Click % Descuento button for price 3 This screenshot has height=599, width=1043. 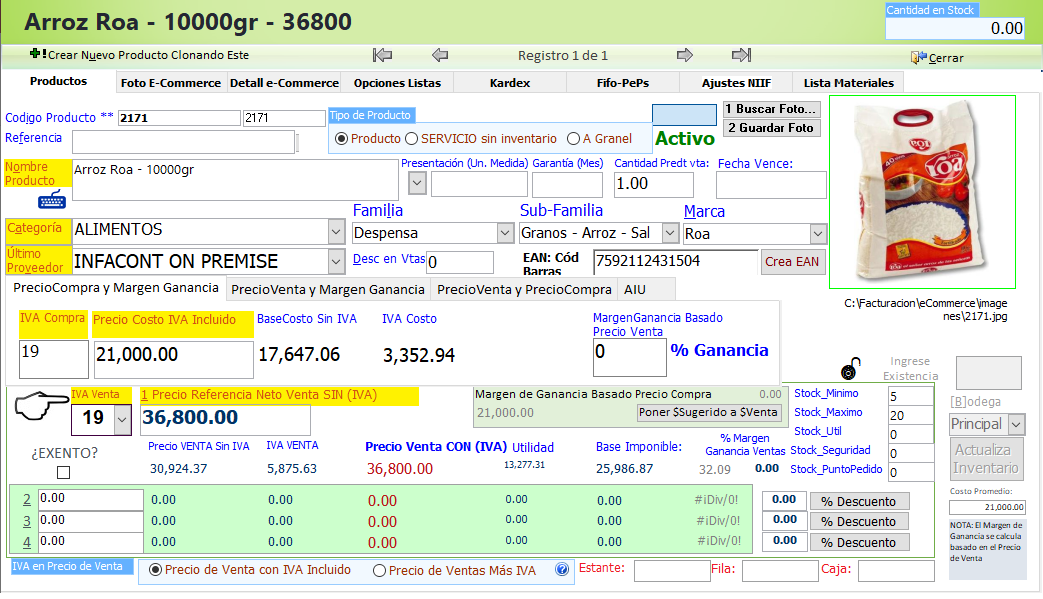pyautogui.click(x=859, y=522)
